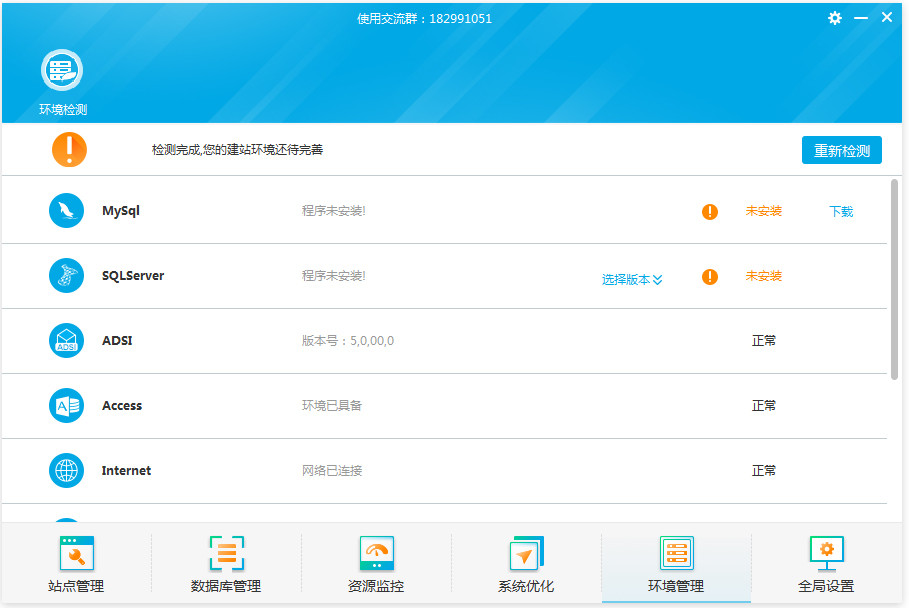The image size is (909, 608).
Task: Open 数据库管理 (Database Management) panel
Action: [226, 563]
